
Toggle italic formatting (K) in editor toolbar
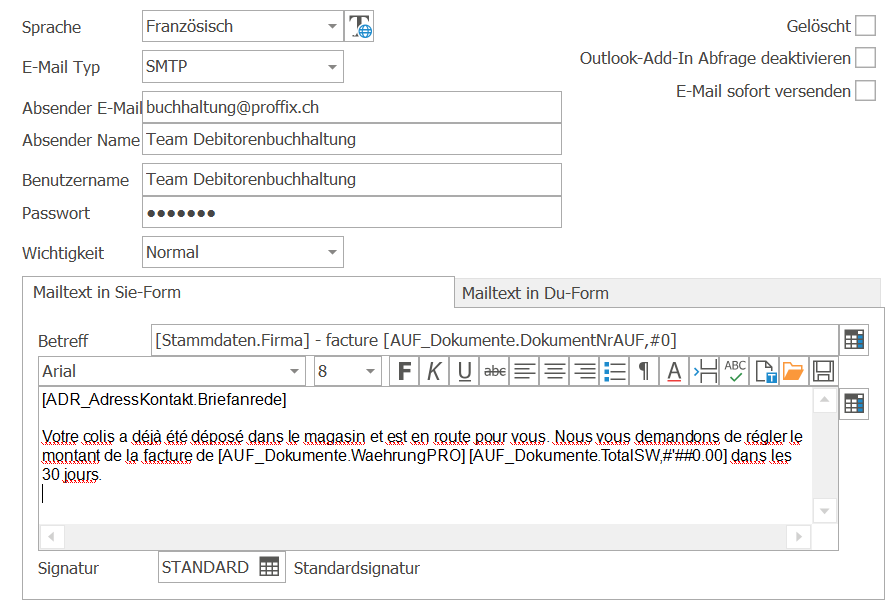434,371
